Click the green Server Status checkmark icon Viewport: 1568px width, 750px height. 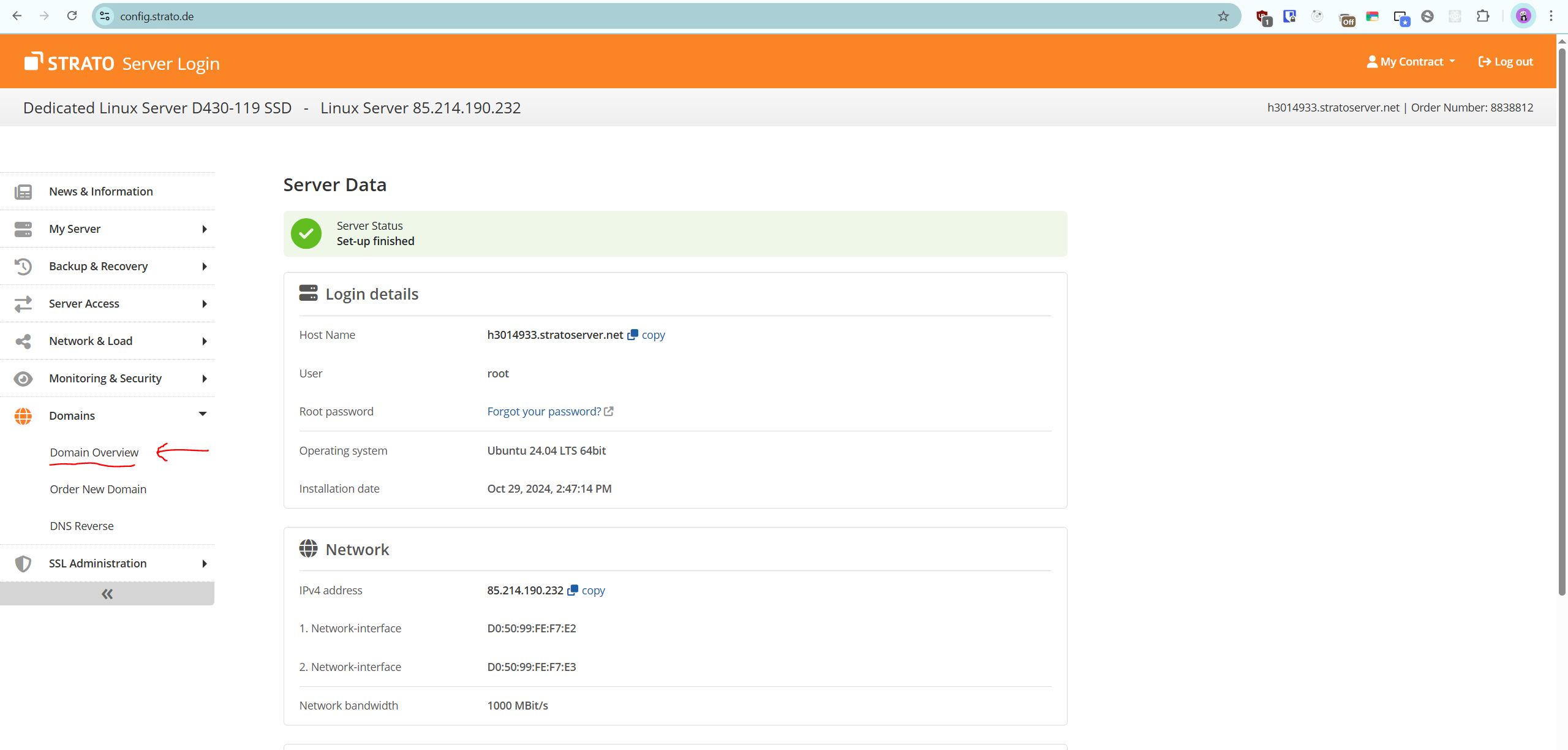click(306, 233)
